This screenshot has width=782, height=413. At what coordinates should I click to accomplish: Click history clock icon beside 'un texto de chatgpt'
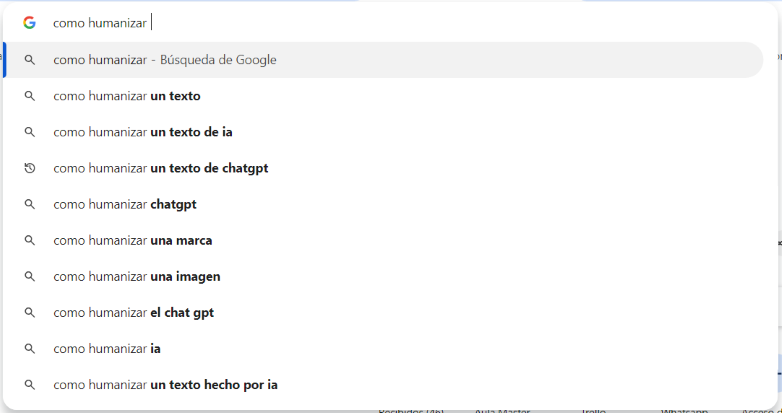point(30,168)
